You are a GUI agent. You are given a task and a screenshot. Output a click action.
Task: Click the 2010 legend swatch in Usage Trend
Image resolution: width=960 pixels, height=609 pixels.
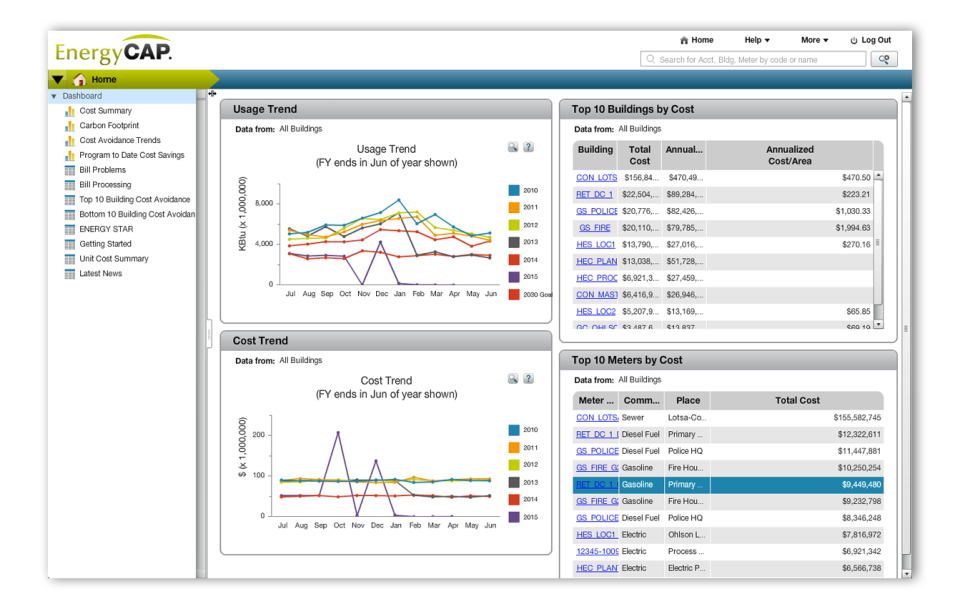click(x=514, y=190)
